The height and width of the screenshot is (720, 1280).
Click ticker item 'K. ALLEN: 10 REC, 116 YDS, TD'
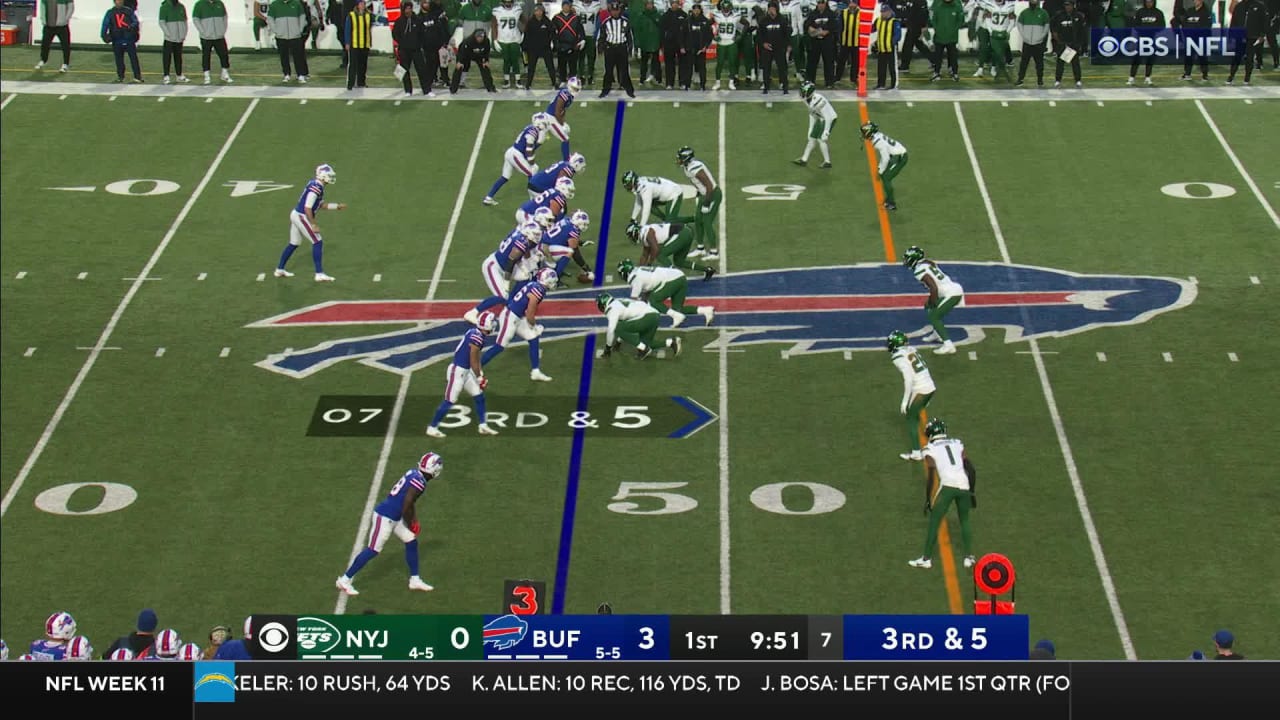pyautogui.click(x=606, y=684)
